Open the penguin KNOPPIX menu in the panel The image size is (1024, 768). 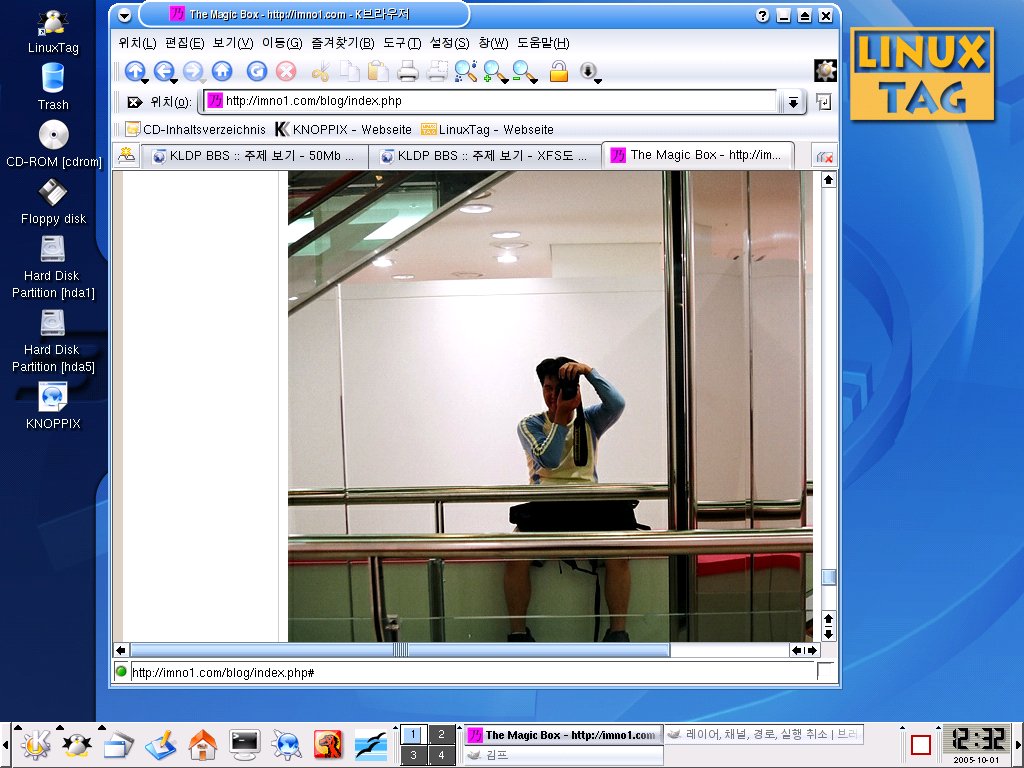[76, 744]
